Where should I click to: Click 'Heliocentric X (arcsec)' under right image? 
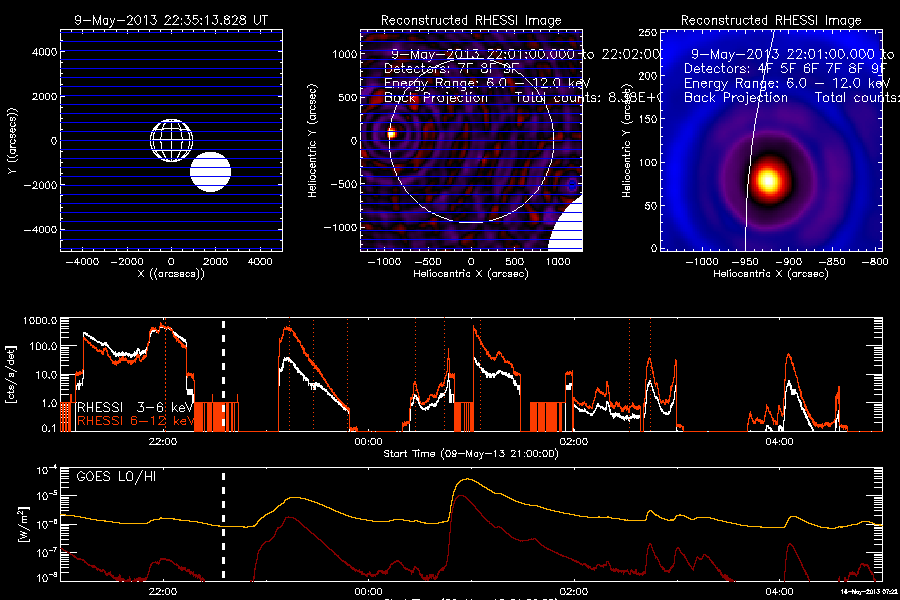[771, 273]
